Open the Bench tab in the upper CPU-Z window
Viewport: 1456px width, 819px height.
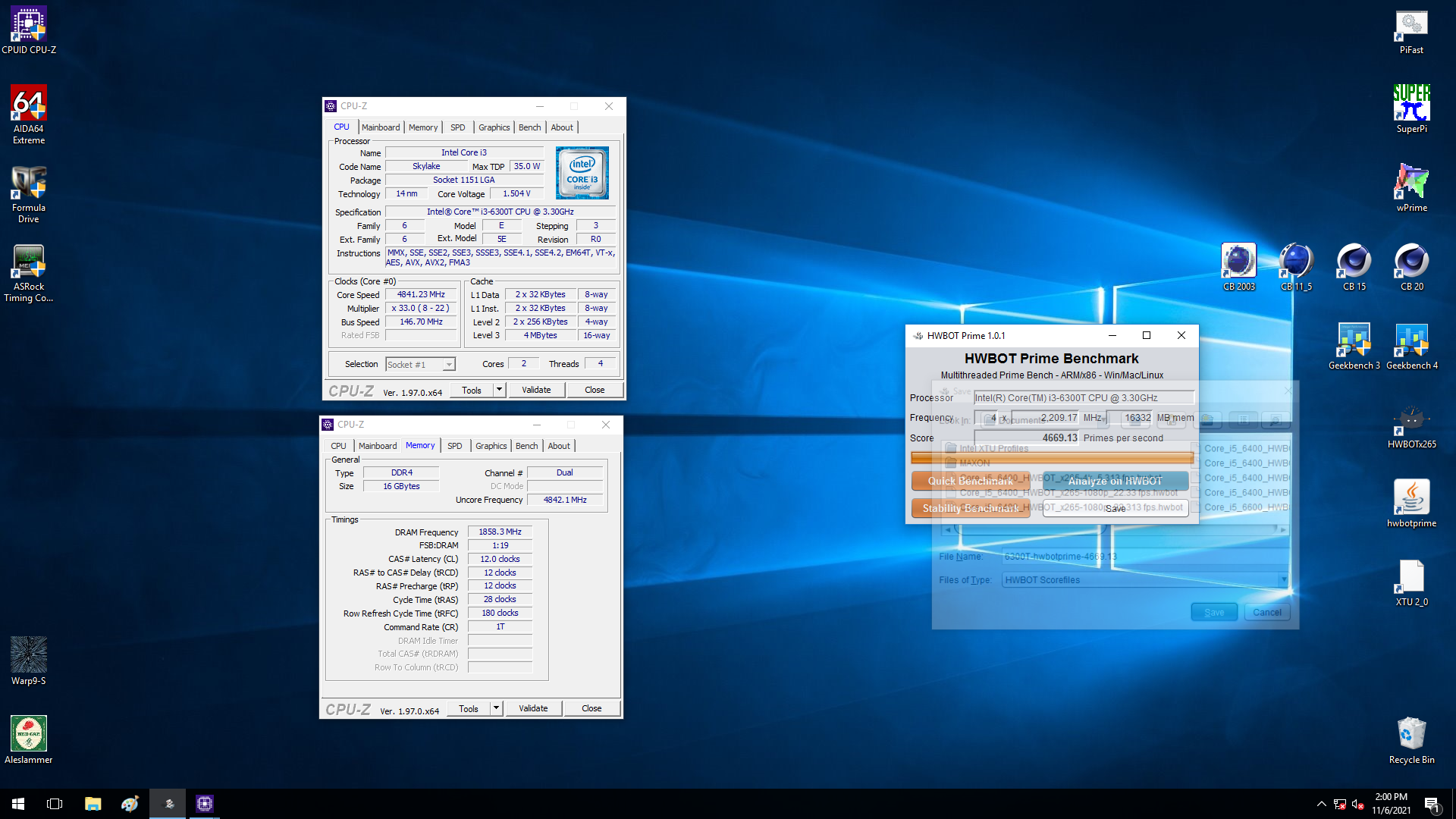point(530,127)
